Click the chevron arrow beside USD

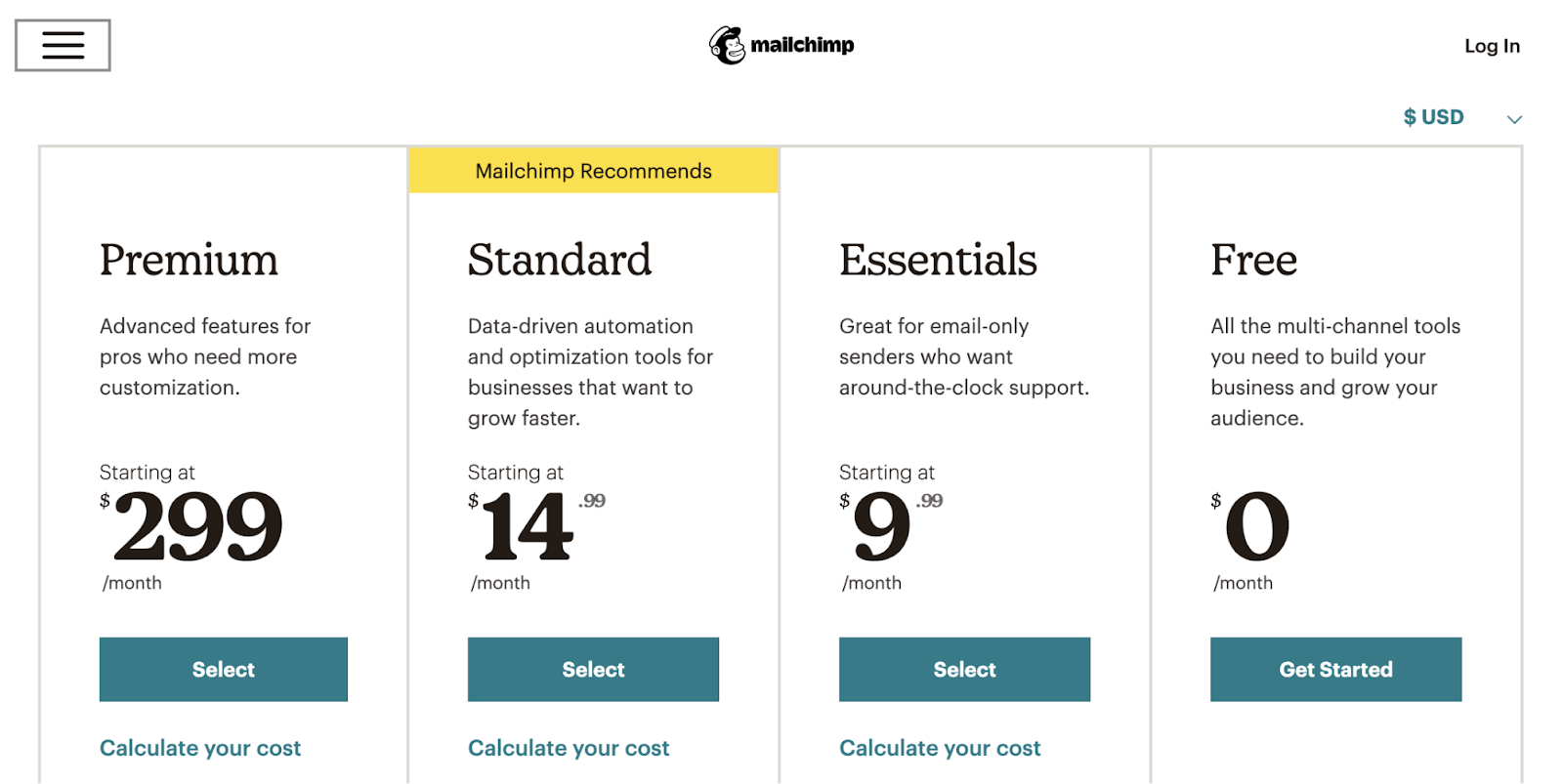point(1514,119)
